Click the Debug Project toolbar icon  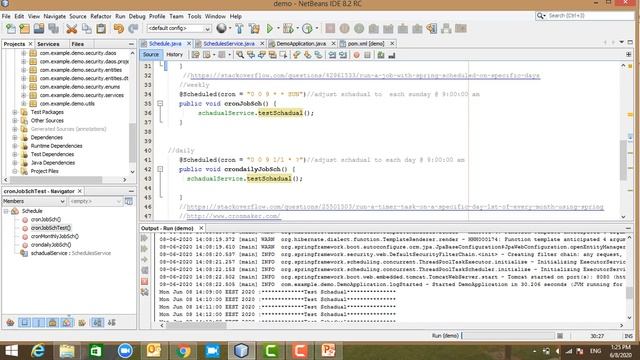pos(288,29)
